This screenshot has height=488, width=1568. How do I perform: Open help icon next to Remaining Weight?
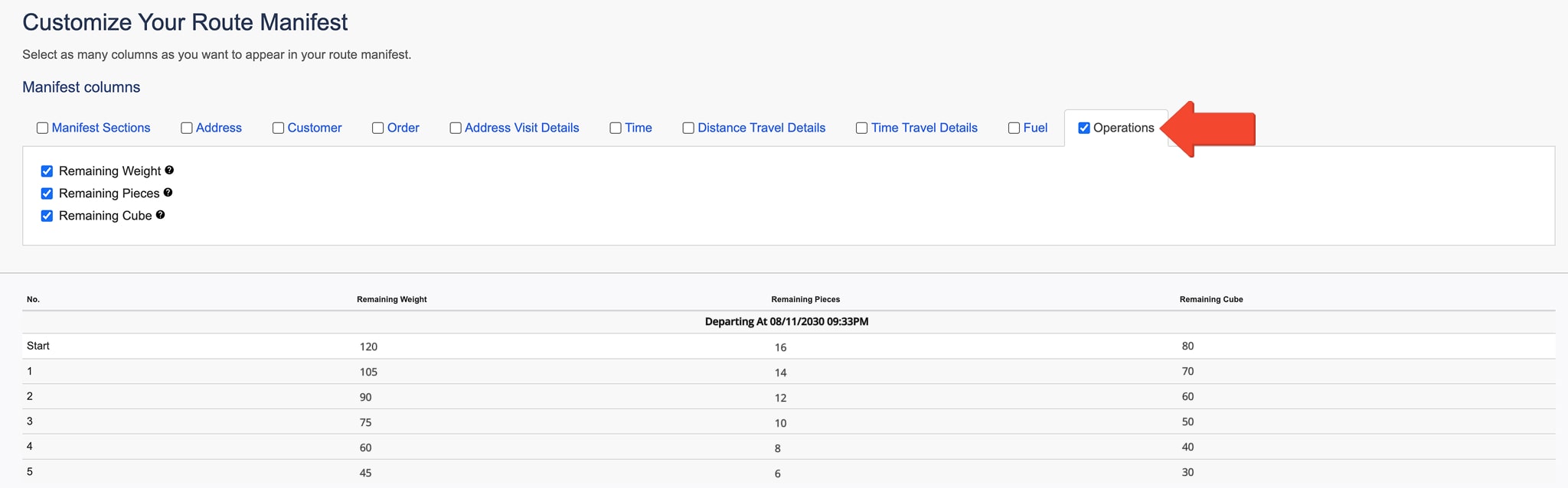[169, 170]
